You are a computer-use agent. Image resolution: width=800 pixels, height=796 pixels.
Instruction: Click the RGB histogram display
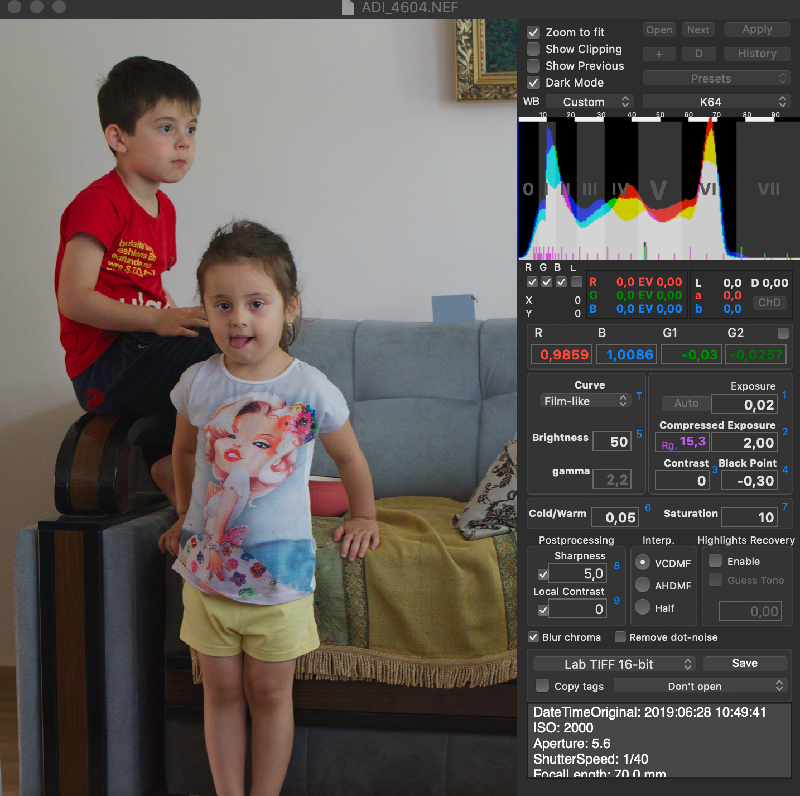(659, 190)
